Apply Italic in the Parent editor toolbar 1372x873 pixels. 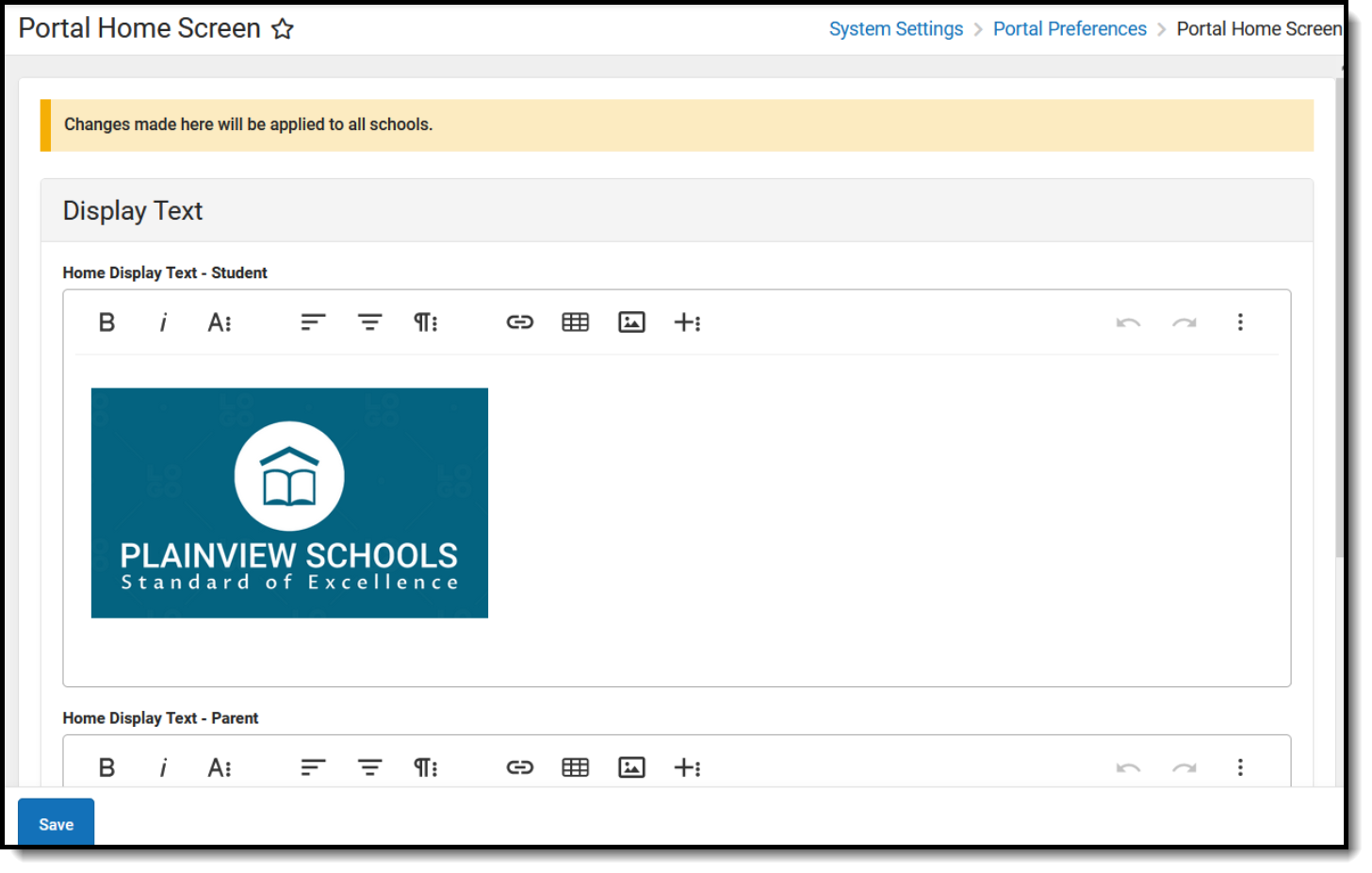[163, 767]
